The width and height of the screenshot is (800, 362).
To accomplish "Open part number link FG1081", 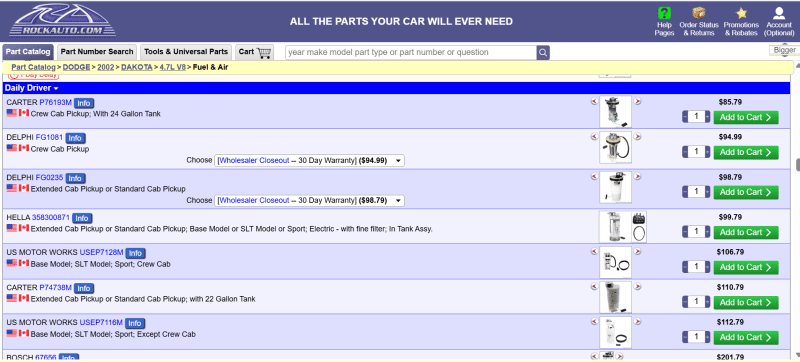I will tap(49, 138).
